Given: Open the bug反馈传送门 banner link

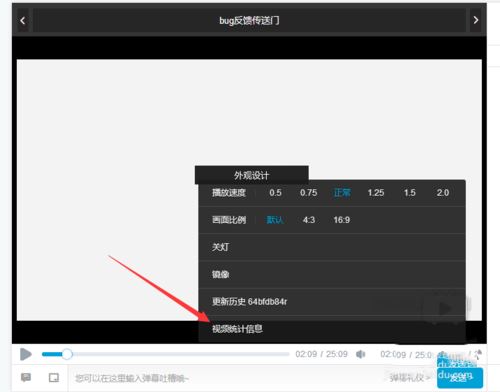Looking at the screenshot, I should click(249, 21).
